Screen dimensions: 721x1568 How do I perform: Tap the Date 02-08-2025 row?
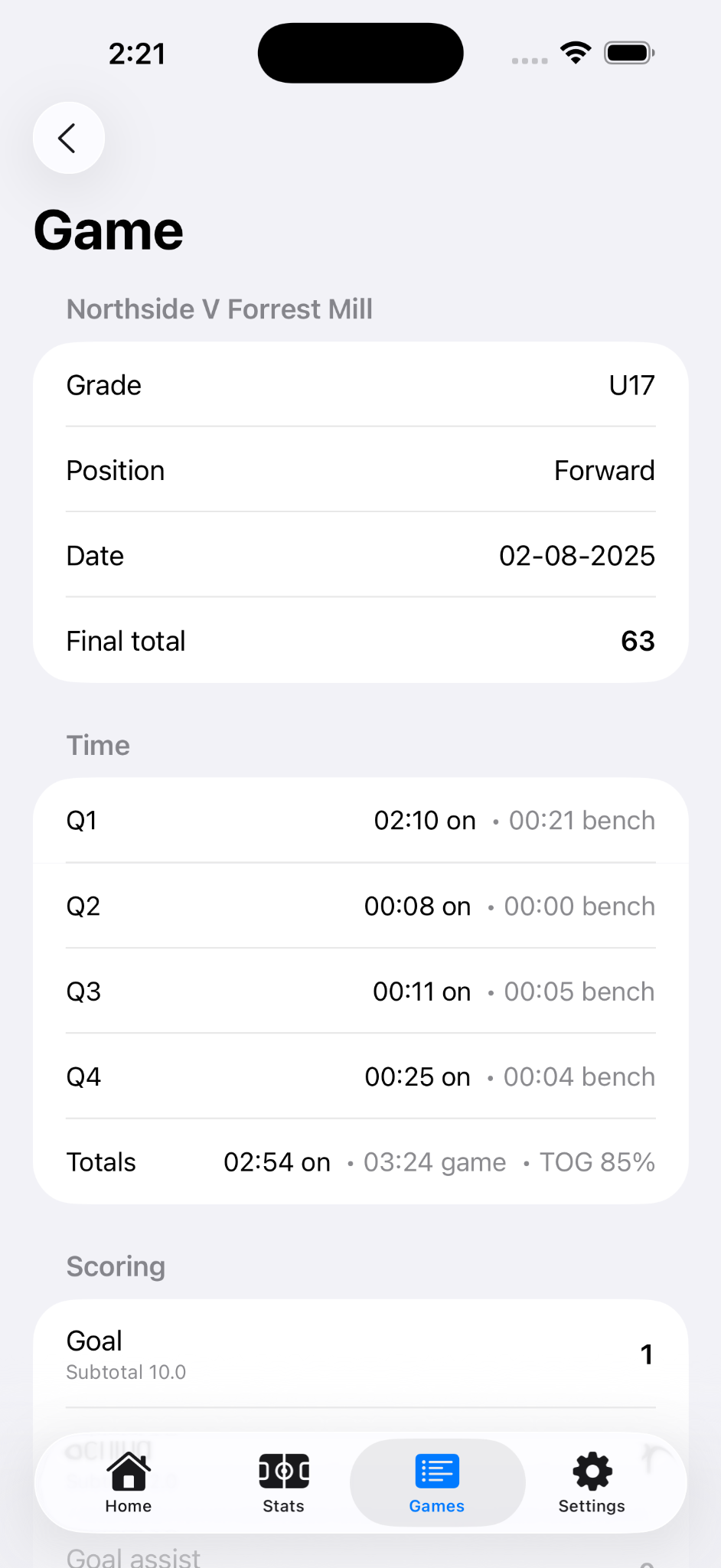tap(360, 556)
